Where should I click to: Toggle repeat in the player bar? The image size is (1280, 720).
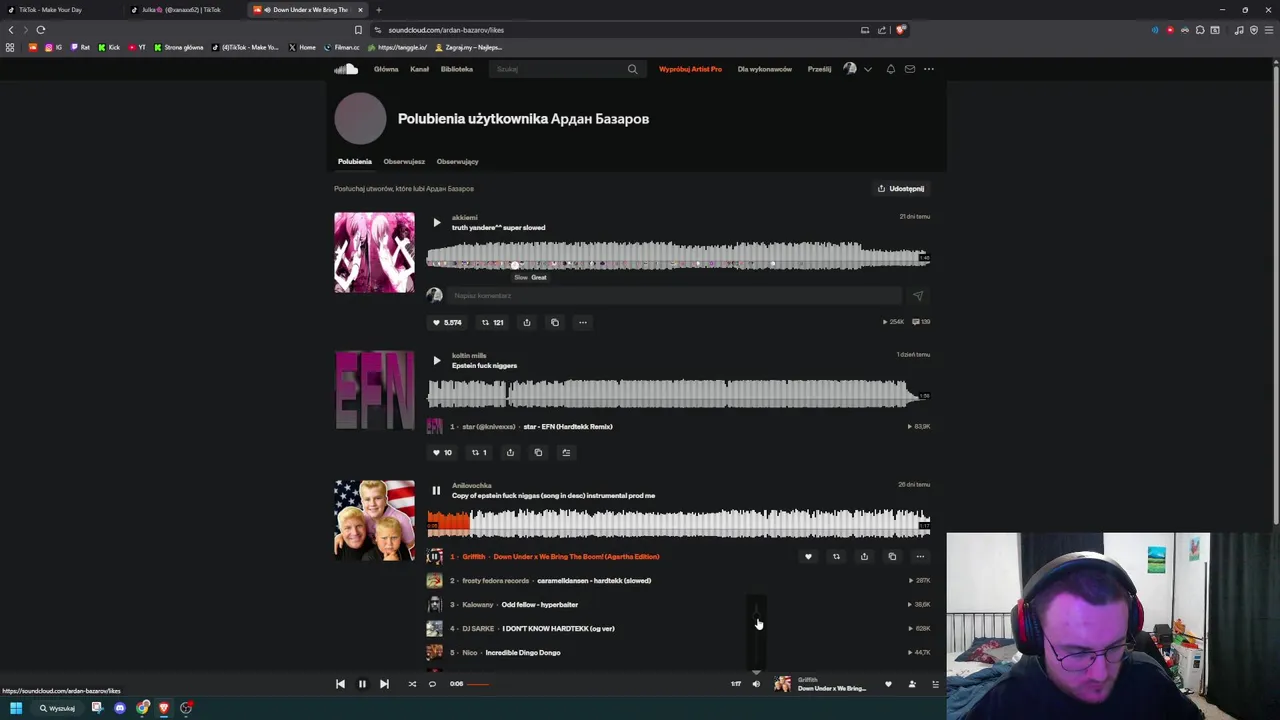432,684
